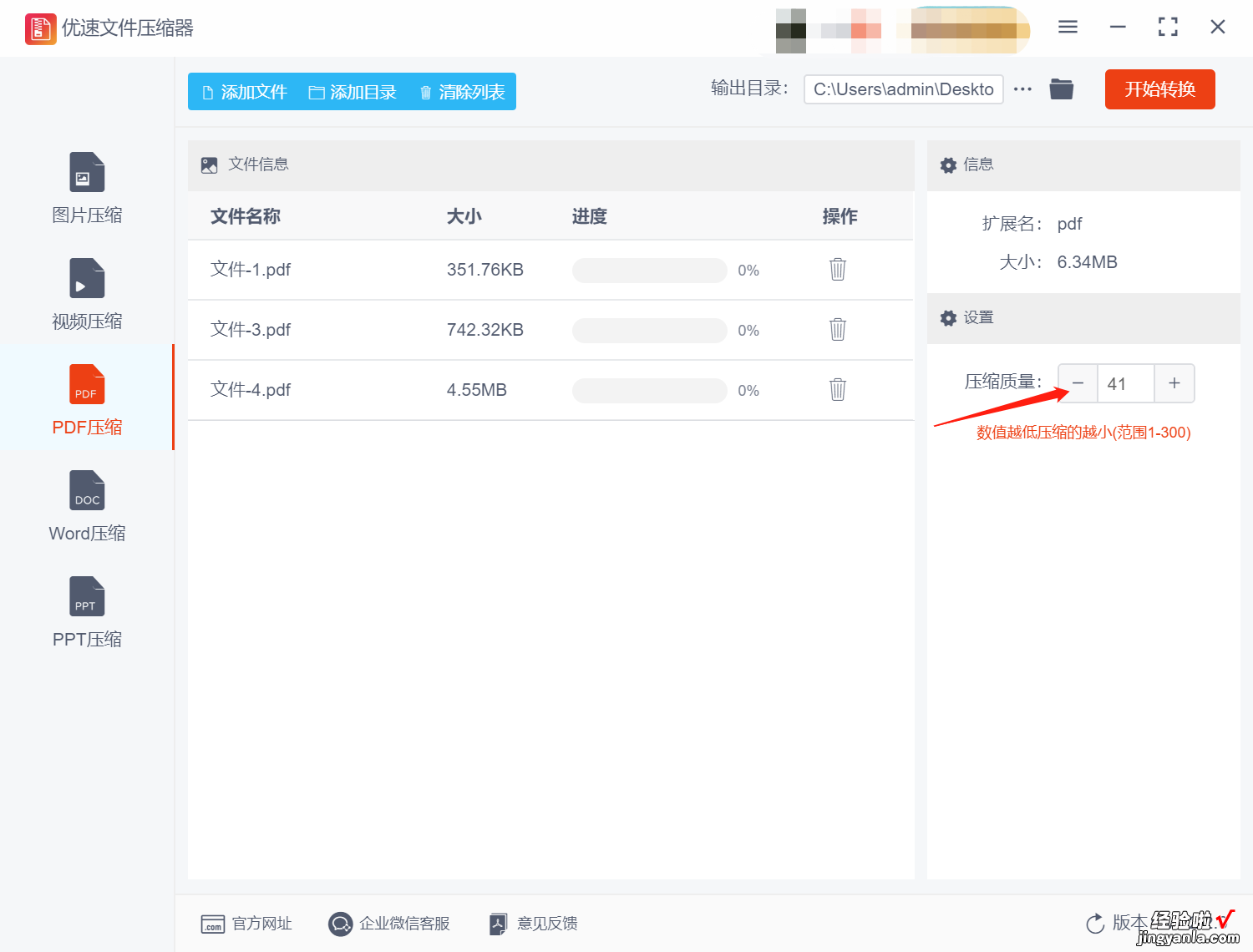This screenshot has width=1253, height=952.
Task: Click the 文件名称 column header
Action: [x=246, y=216]
